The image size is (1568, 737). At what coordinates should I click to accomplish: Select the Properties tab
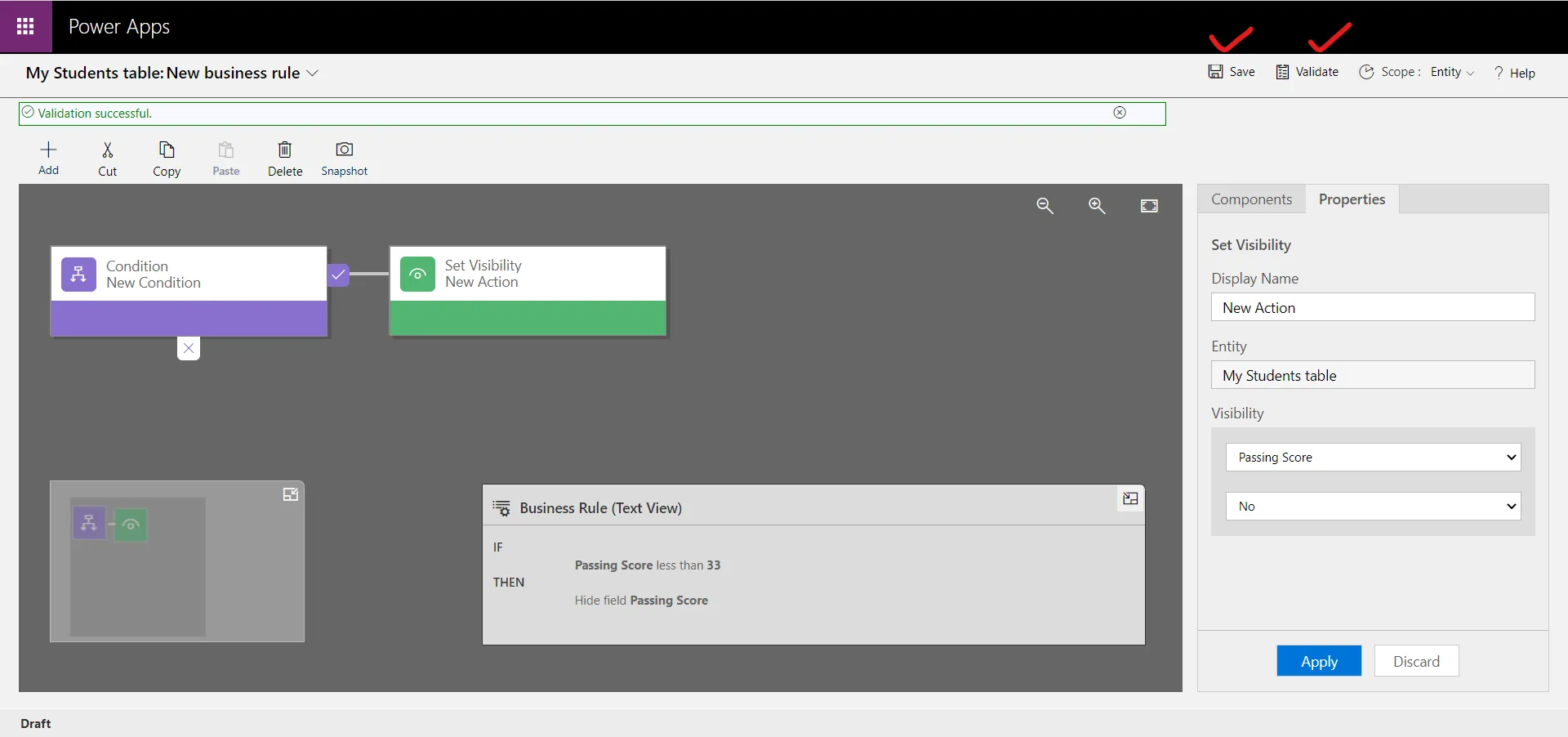click(1352, 199)
